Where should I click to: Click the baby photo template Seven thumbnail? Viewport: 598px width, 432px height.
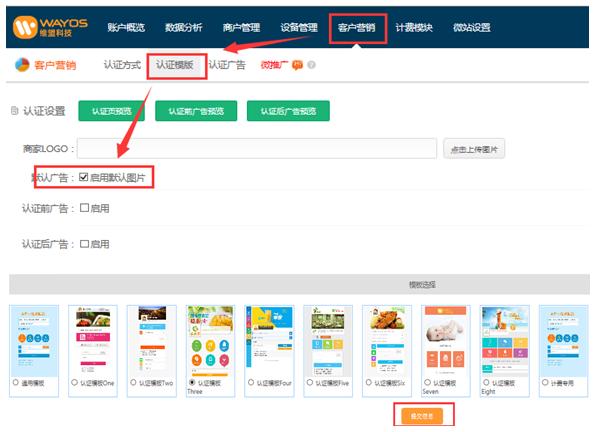446,341
